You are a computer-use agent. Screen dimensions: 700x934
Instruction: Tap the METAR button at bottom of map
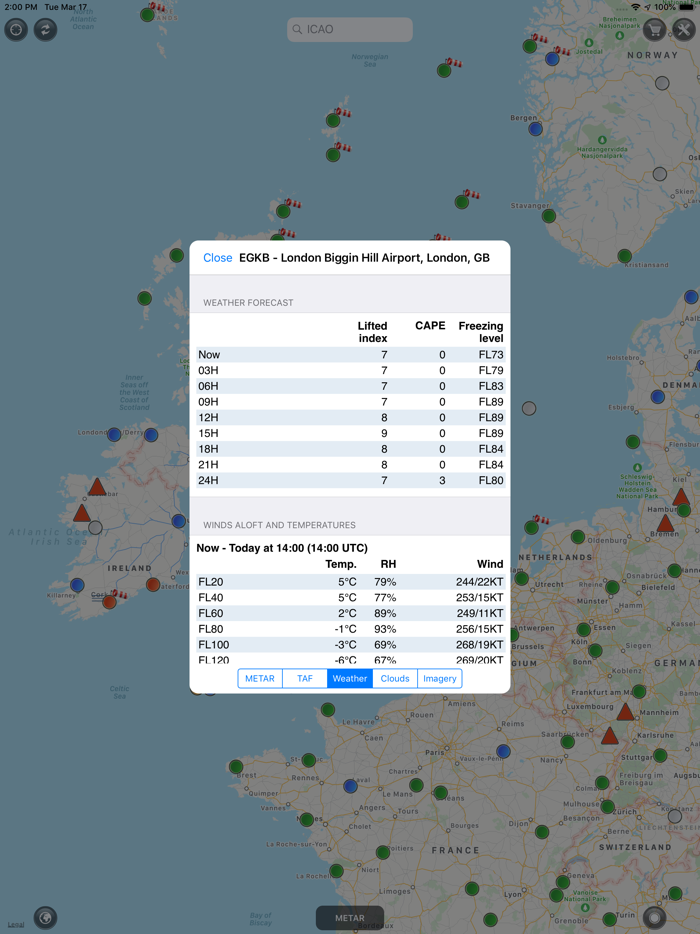(x=350, y=918)
